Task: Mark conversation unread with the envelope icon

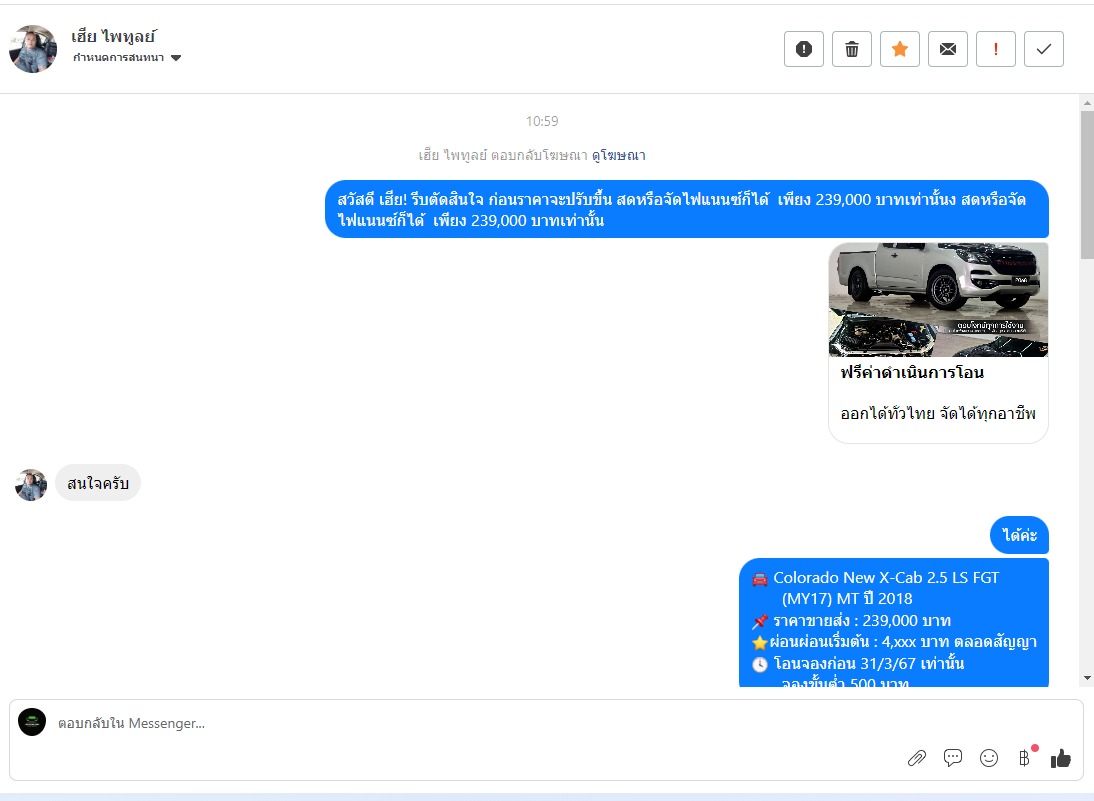Action: [948, 49]
